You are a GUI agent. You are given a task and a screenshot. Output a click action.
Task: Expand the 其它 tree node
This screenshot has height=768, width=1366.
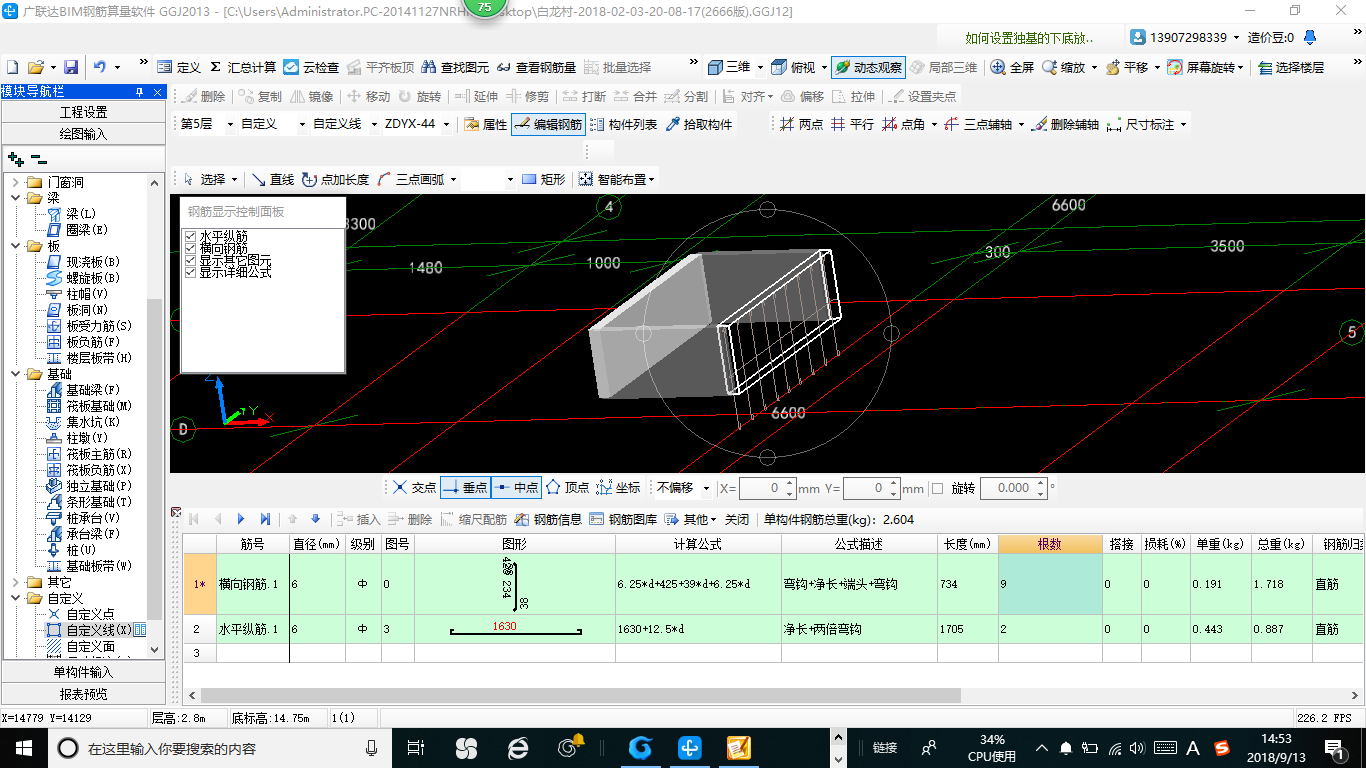point(15,582)
